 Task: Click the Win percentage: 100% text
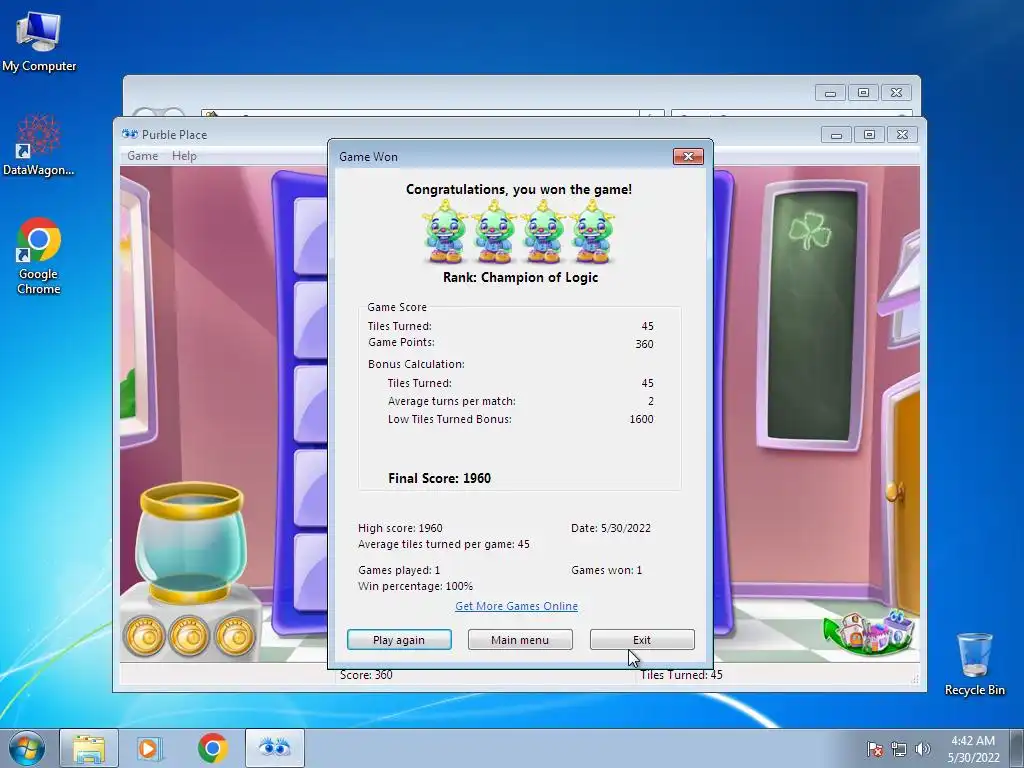tap(415, 586)
